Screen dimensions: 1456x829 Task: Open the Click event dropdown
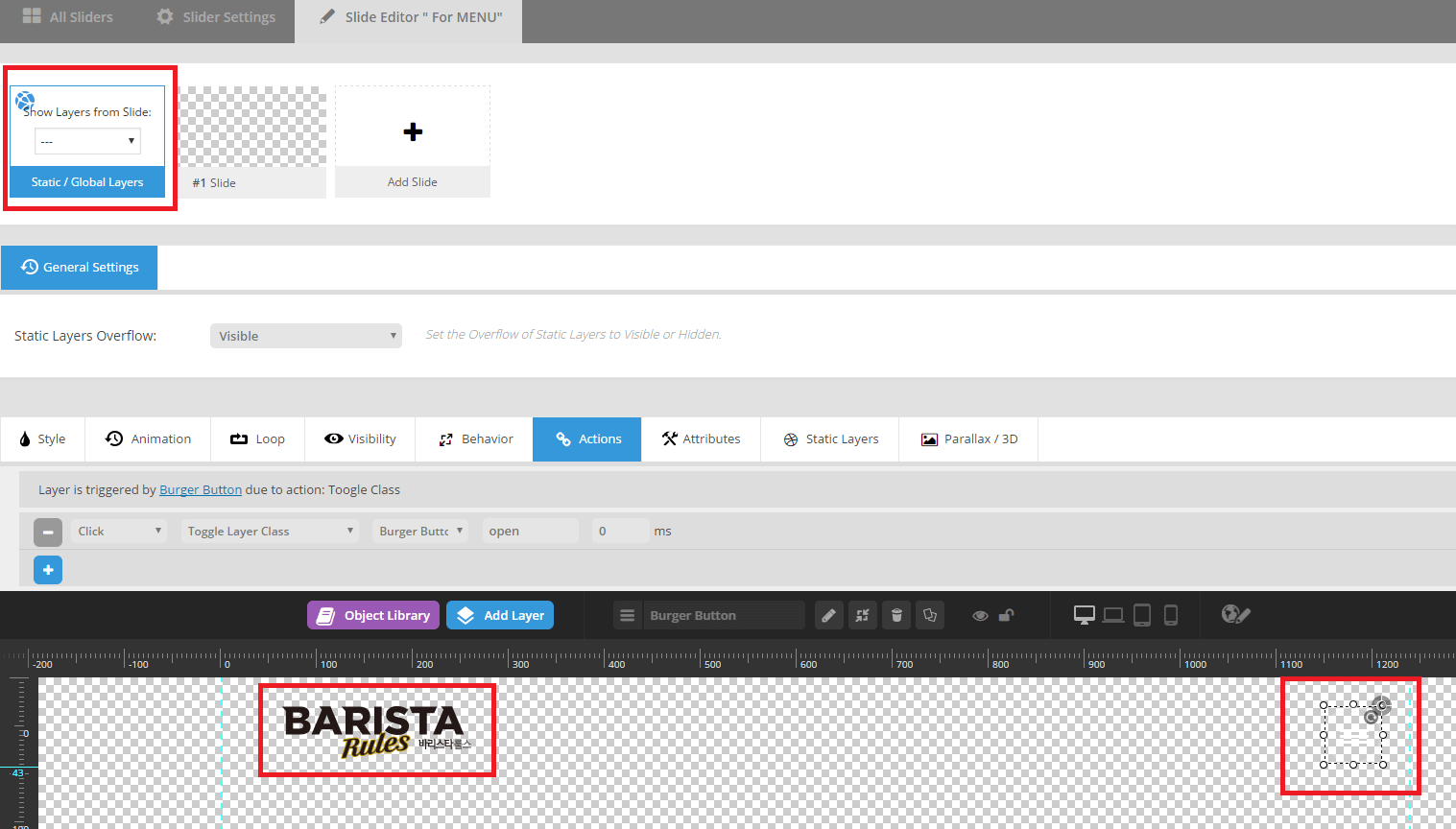click(119, 532)
